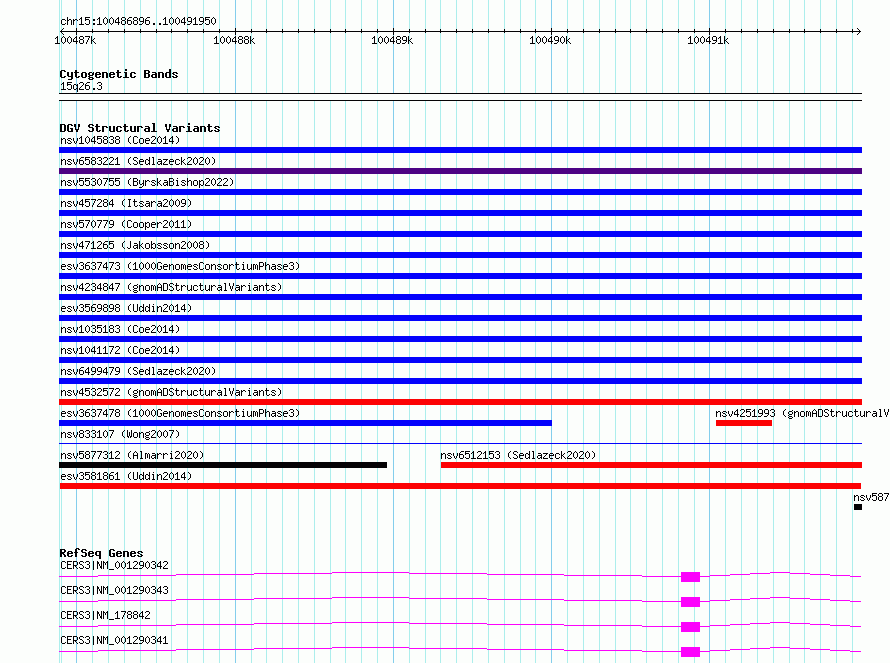The image size is (890, 663).
Task: Click the red nsv6512153 (Sedlazeck2020) bar
Action: point(650,465)
